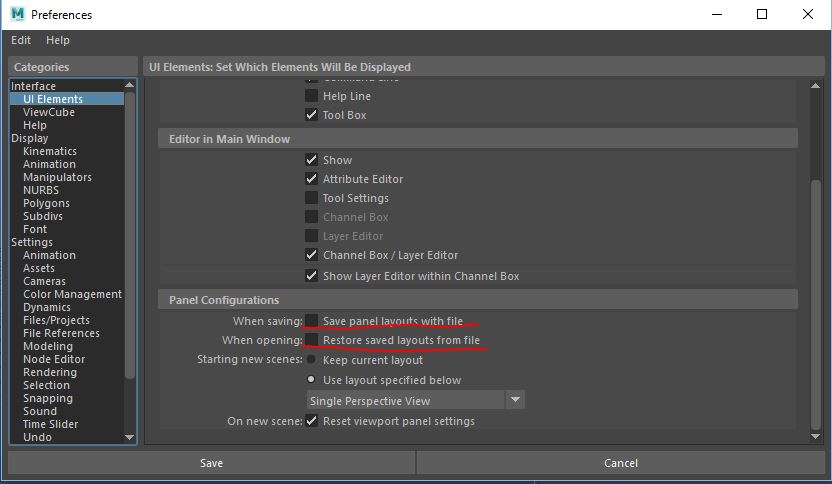Choose Use layout specified below option
This screenshot has width=832, height=484.
pyautogui.click(x=312, y=380)
